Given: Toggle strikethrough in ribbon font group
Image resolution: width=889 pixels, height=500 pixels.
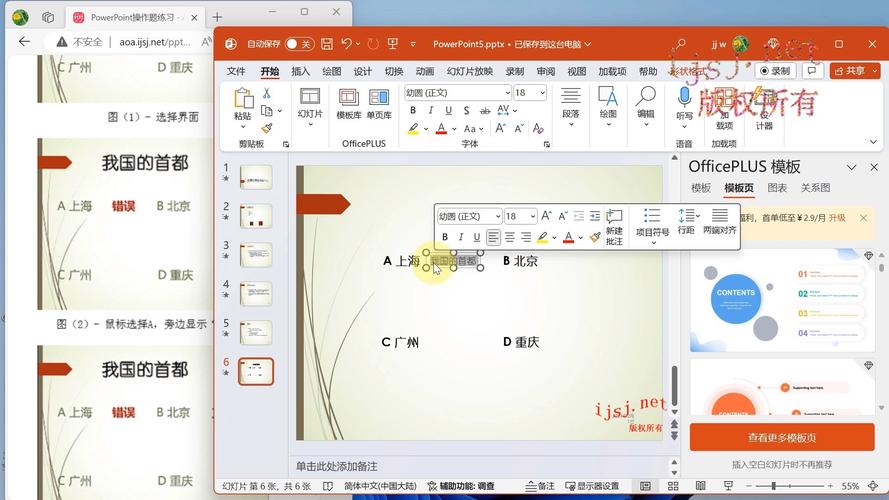Looking at the screenshot, I should pos(485,111).
